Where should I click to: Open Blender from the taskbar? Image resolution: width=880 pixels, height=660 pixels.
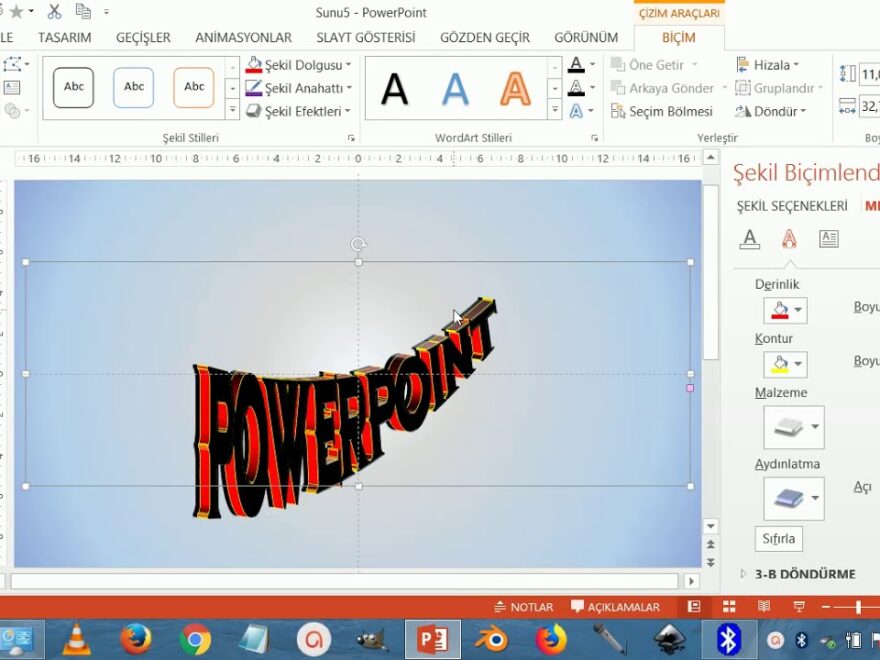click(x=491, y=639)
